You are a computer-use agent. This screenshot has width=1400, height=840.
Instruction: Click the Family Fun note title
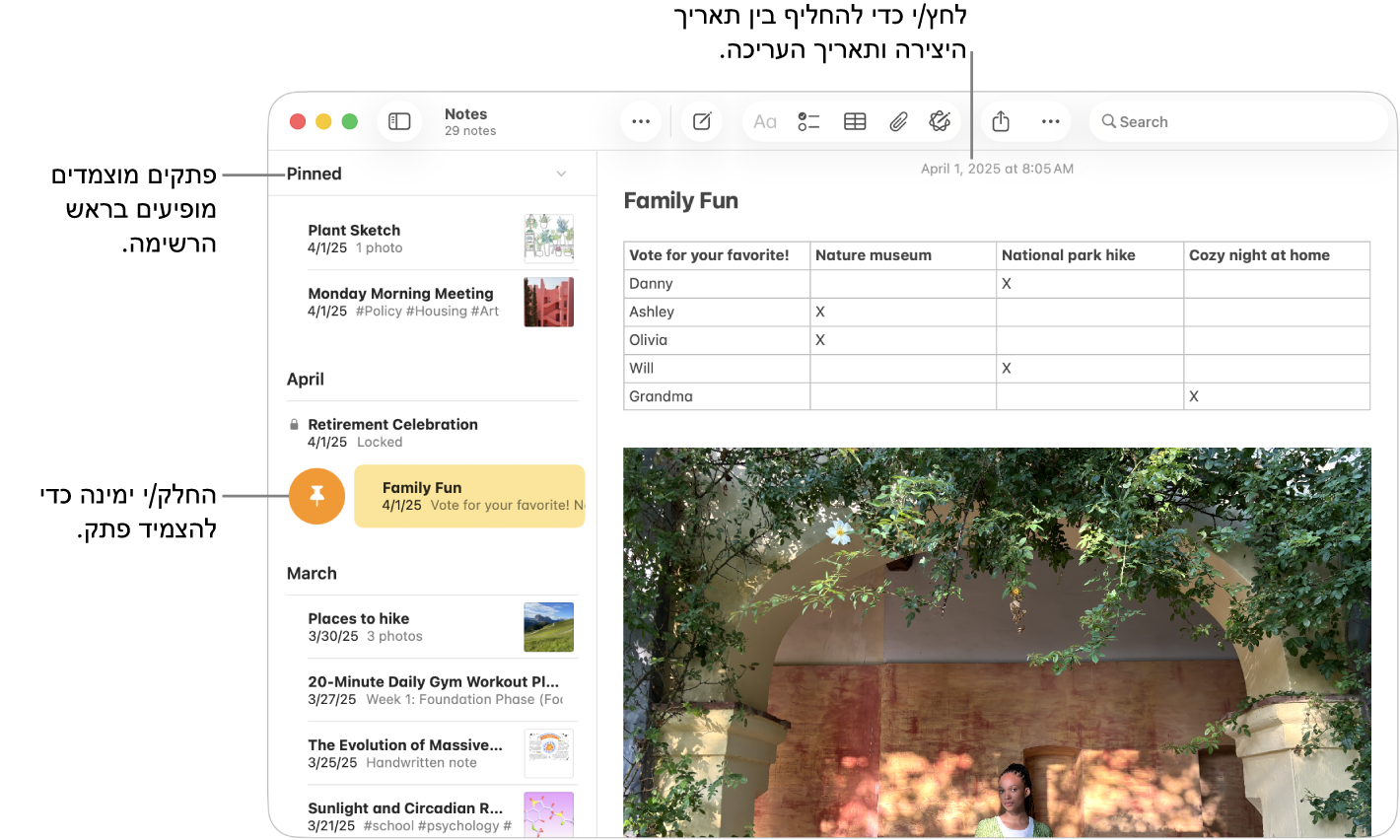pos(681,201)
